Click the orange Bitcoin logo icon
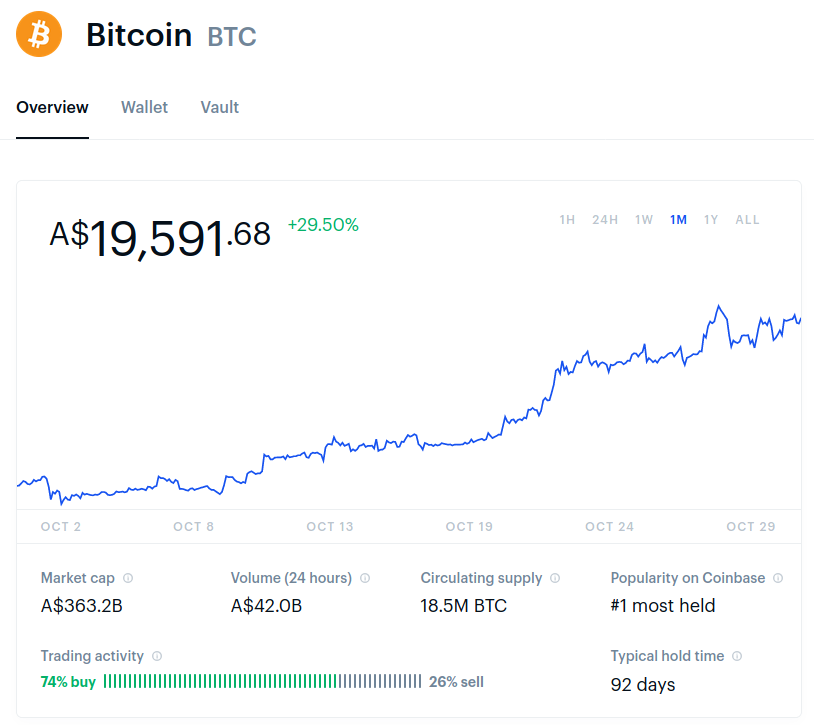Image resolution: width=814 pixels, height=725 pixels. pyautogui.click(x=39, y=34)
